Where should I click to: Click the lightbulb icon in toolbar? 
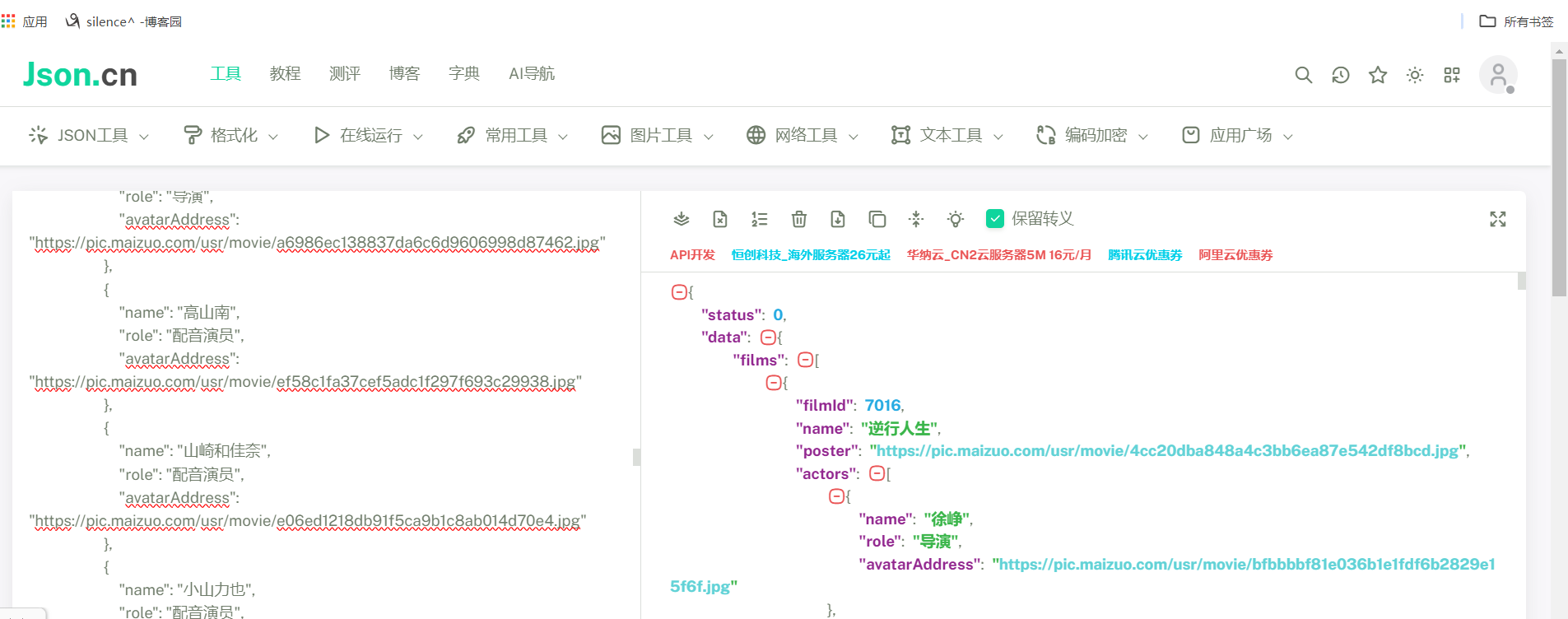click(956, 219)
